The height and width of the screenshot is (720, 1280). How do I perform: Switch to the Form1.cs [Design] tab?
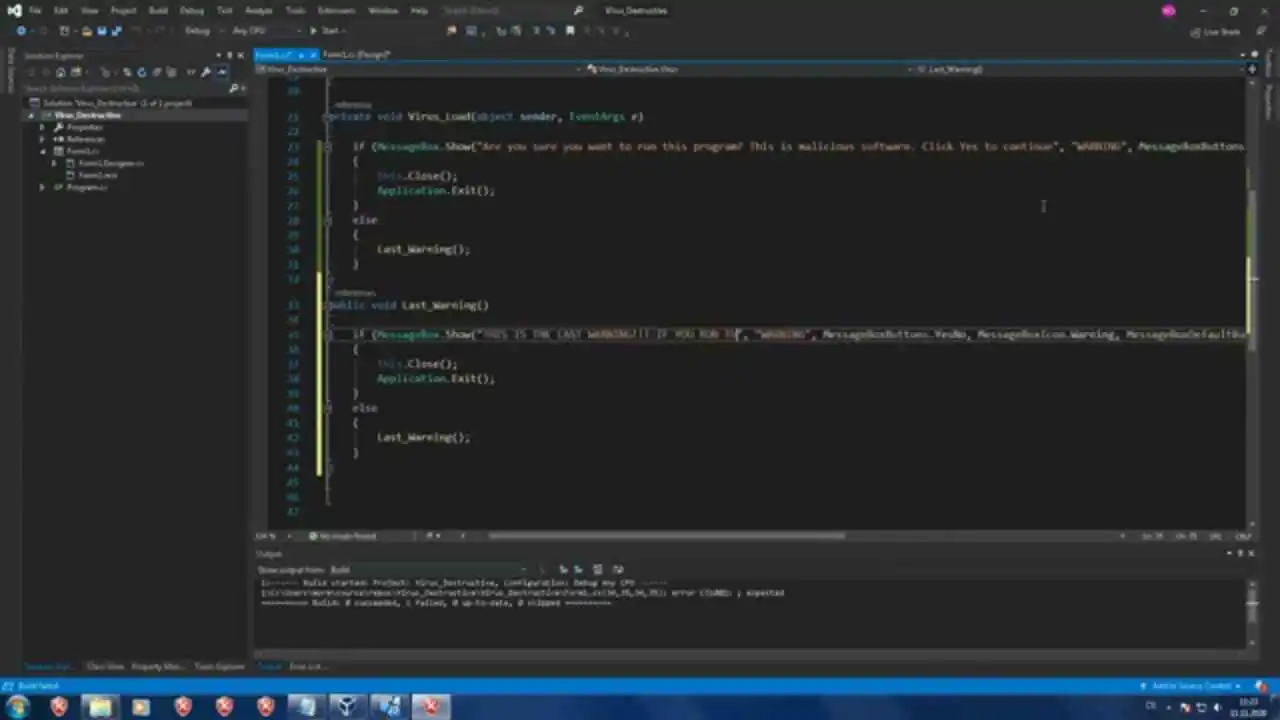(356, 54)
